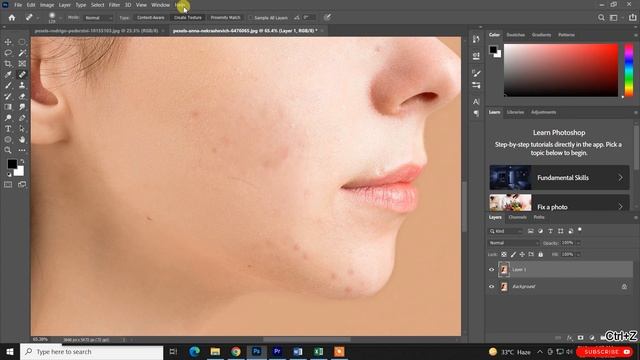Toggle Quick Mask mode icon
The height and width of the screenshot is (360, 640).
point(8,184)
